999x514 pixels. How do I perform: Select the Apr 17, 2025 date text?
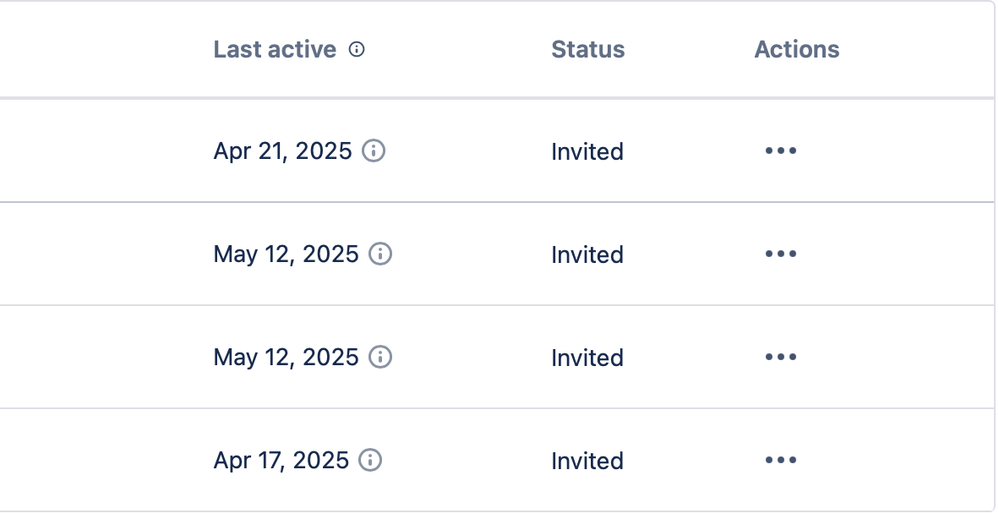(281, 460)
